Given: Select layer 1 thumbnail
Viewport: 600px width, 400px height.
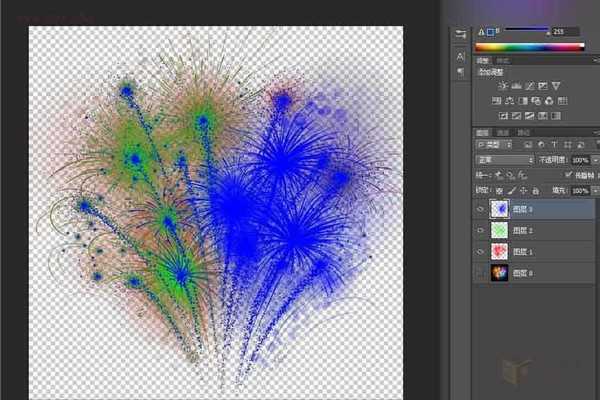Looking at the screenshot, I should 499,252.
